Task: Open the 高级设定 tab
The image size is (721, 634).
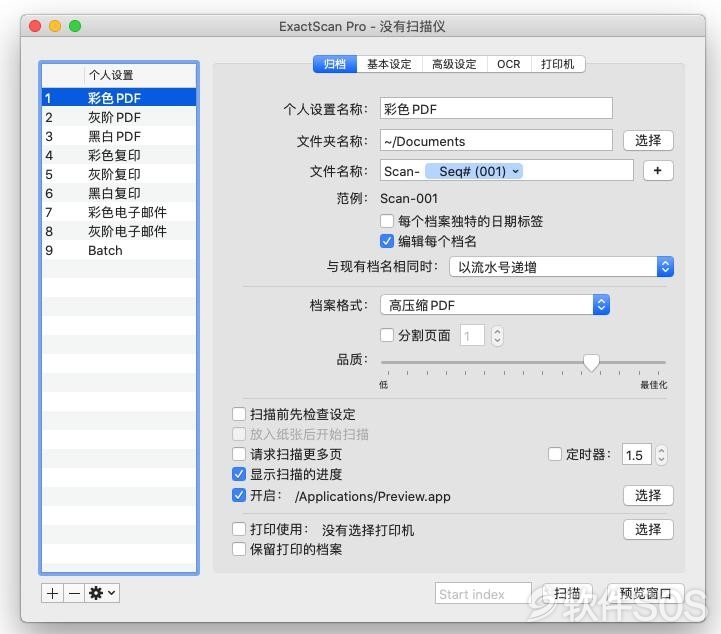Action: pyautogui.click(x=454, y=64)
